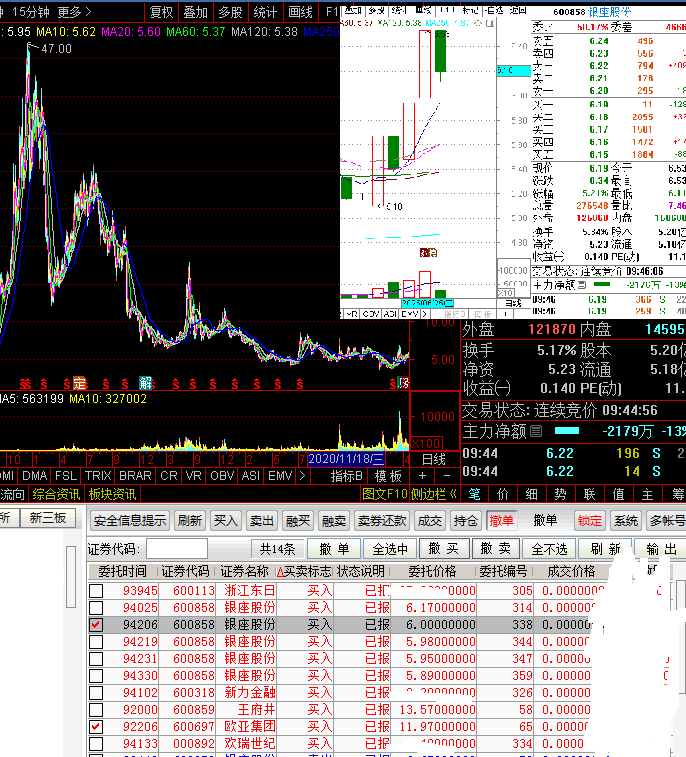Select the 2020/11/18 date marker on timeline
This screenshot has height=757, width=686.
(x=346, y=459)
